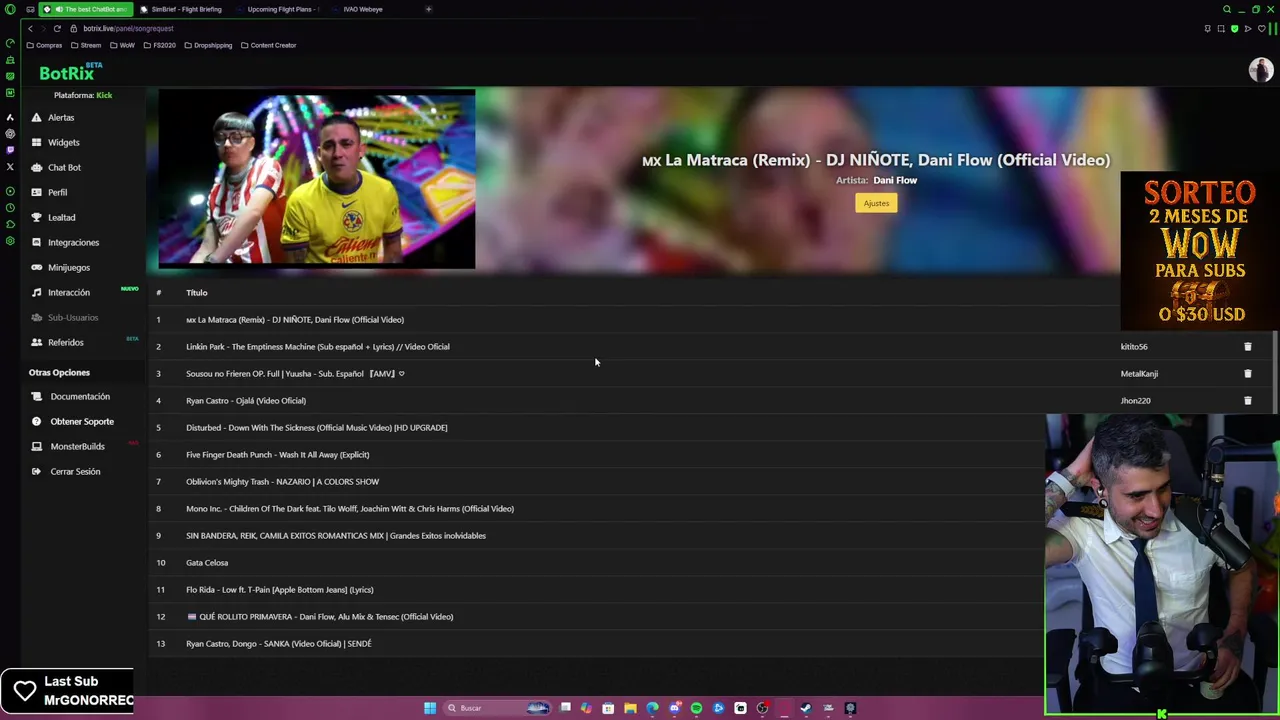
Task: Open Spotify from the taskbar
Action: pyautogui.click(x=696, y=708)
